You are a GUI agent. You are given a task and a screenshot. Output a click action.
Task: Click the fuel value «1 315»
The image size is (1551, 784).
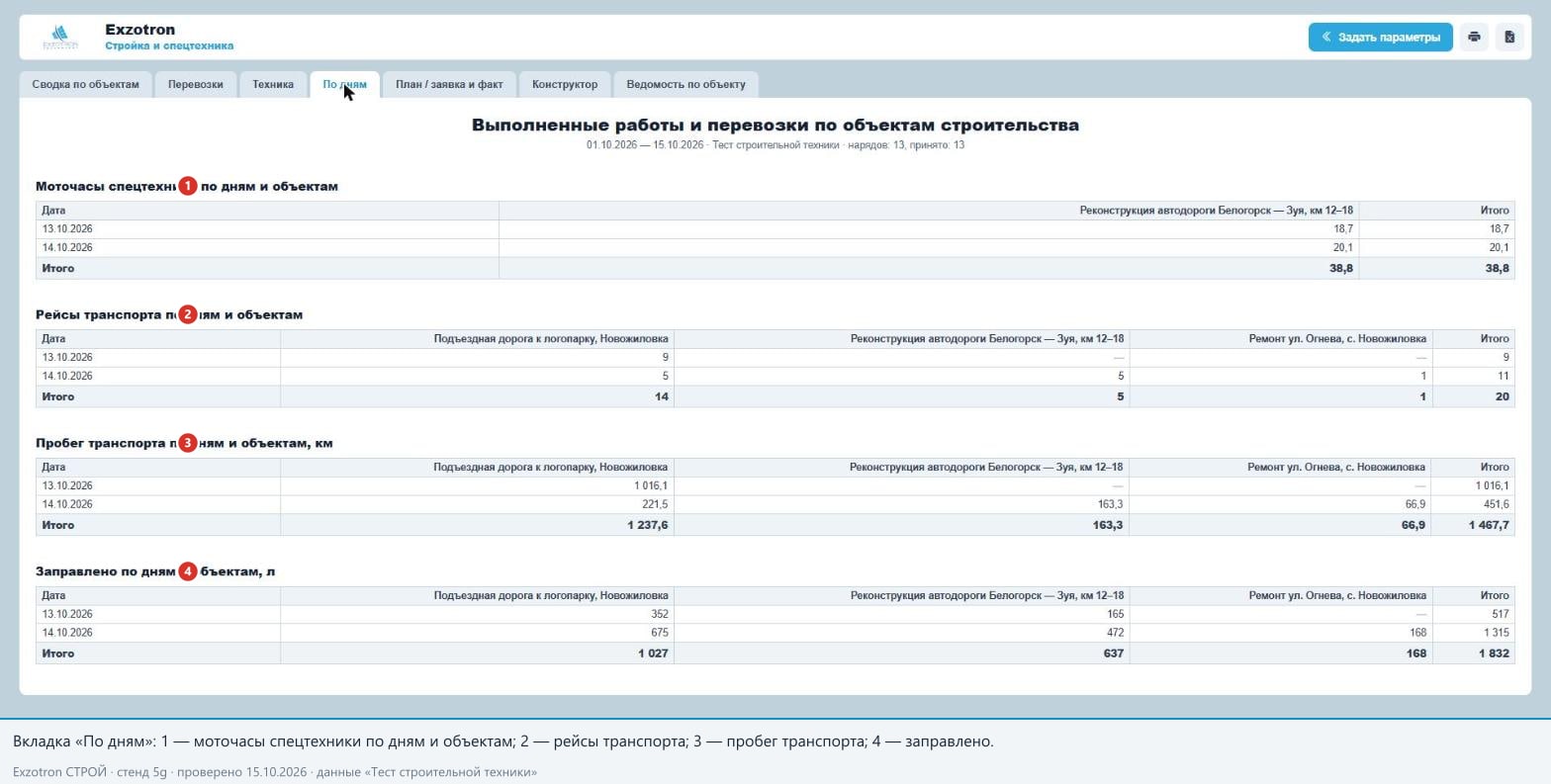click(1497, 633)
